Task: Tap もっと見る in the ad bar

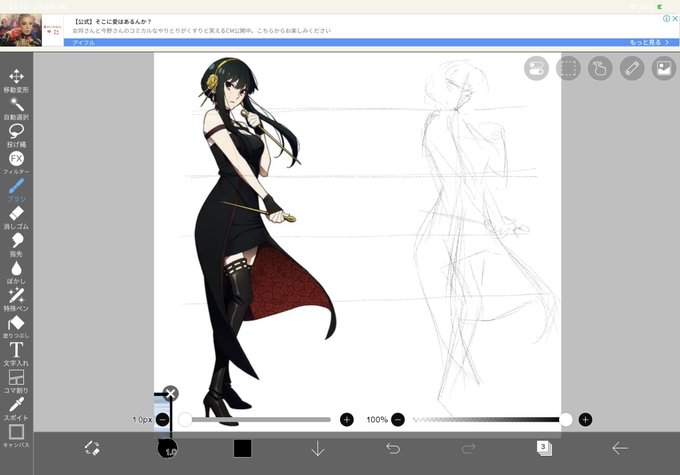Action: (x=649, y=43)
